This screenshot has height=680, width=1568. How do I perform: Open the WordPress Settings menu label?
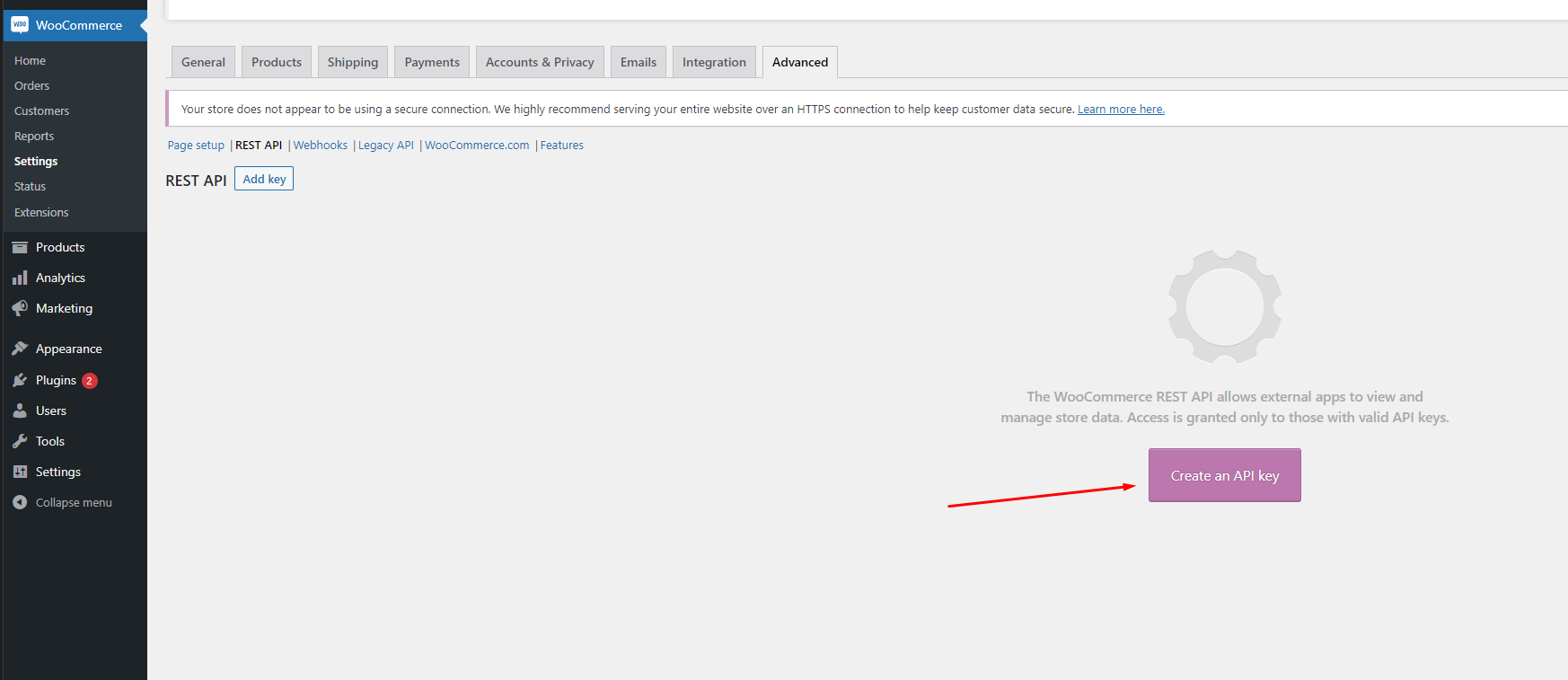(x=58, y=472)
